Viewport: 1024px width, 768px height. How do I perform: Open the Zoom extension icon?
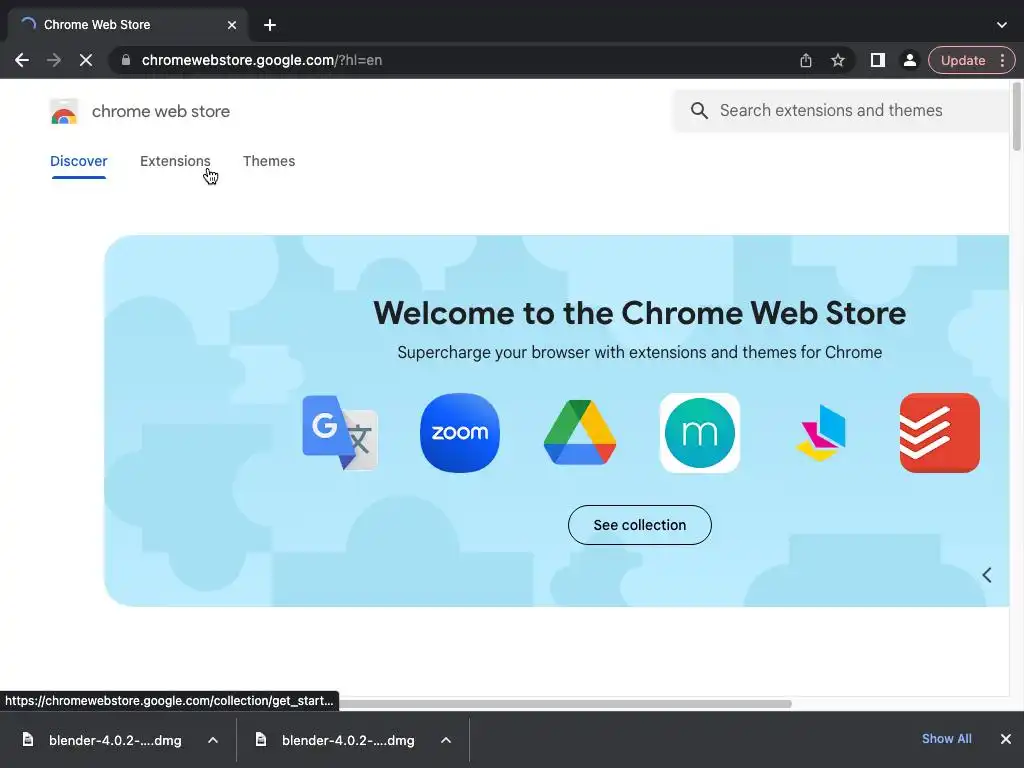(x=460, y=432)
